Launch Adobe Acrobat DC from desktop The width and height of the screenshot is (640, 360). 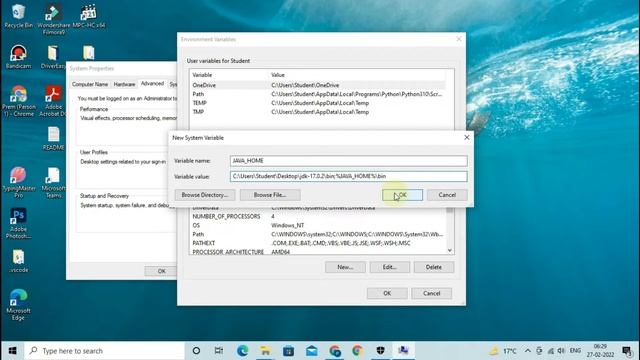pyautogui.click(x=53, y=101)
